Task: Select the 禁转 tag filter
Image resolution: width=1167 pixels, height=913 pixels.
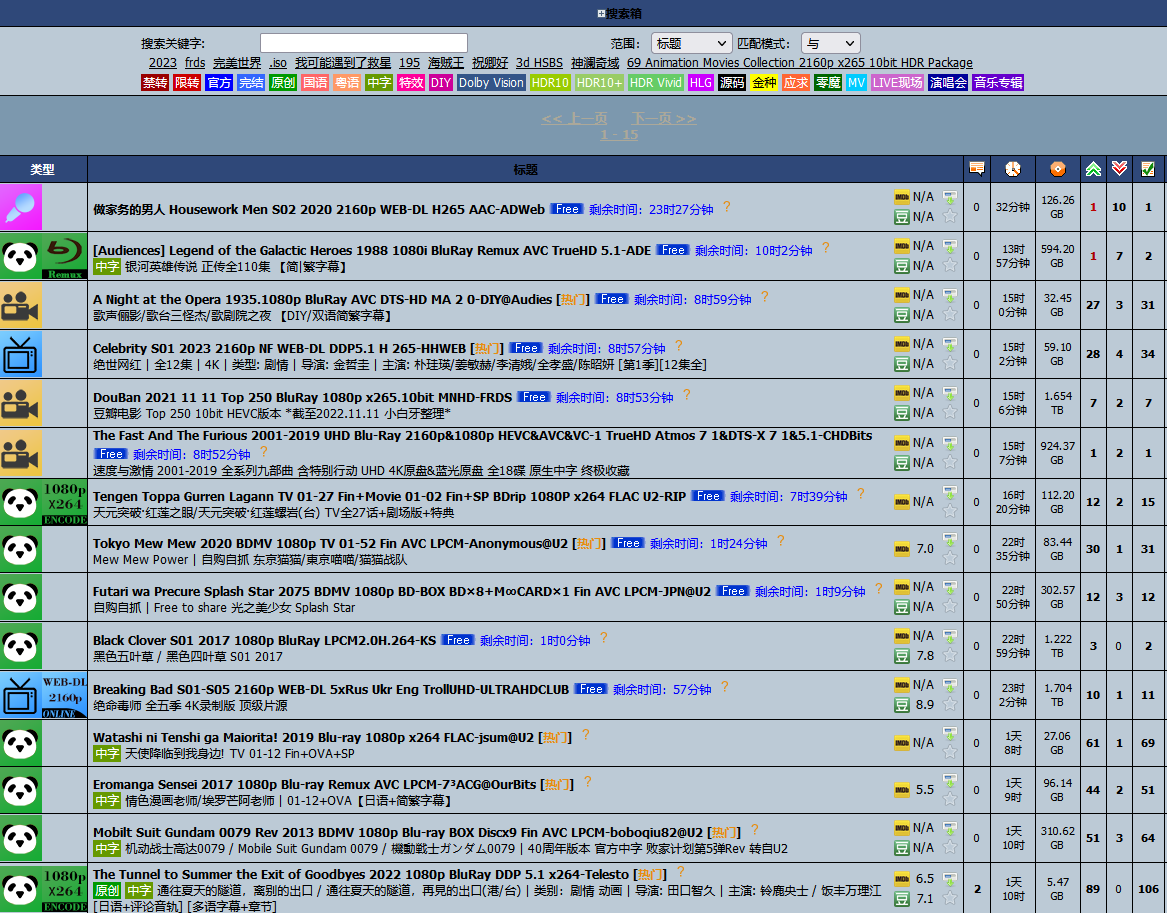Action: pyautogui.click(x=155, y=83)
